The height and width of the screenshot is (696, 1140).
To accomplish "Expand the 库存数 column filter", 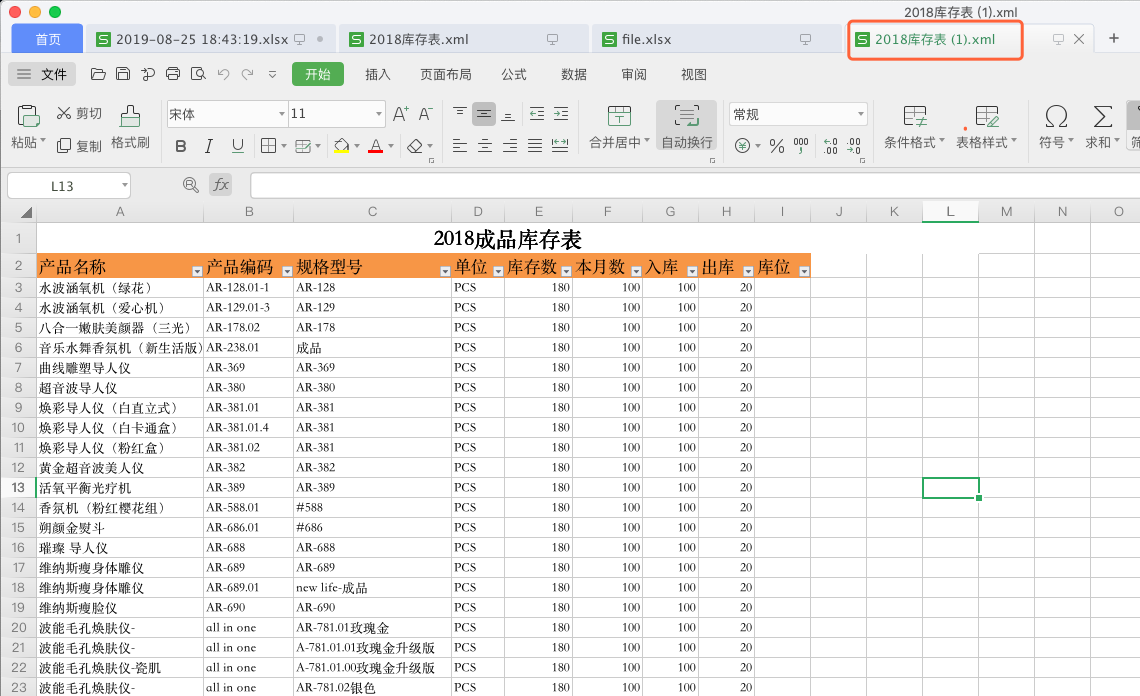I will pos(566,271).
